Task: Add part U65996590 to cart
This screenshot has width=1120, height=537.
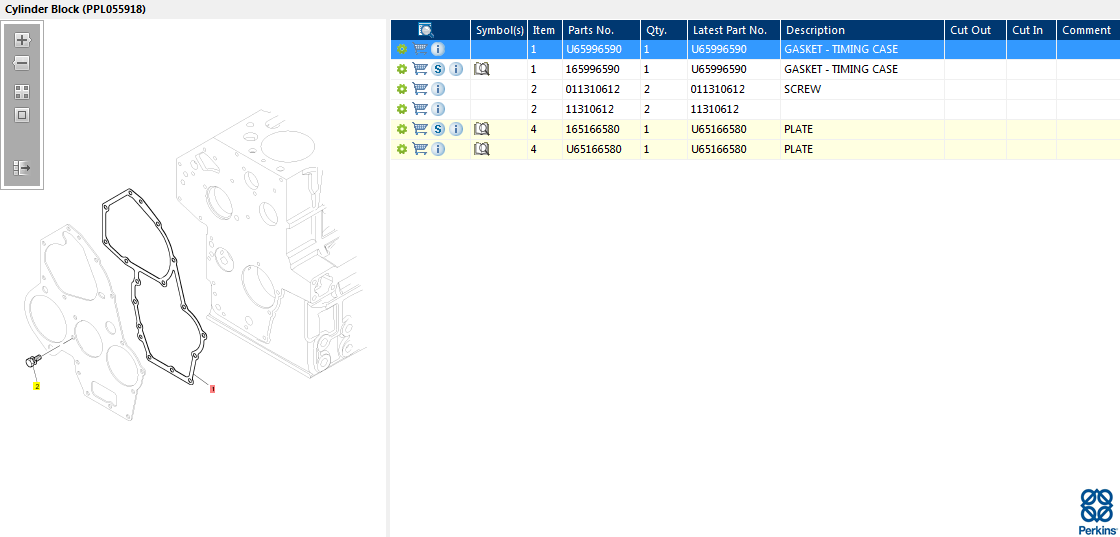Action: [420, 49]
